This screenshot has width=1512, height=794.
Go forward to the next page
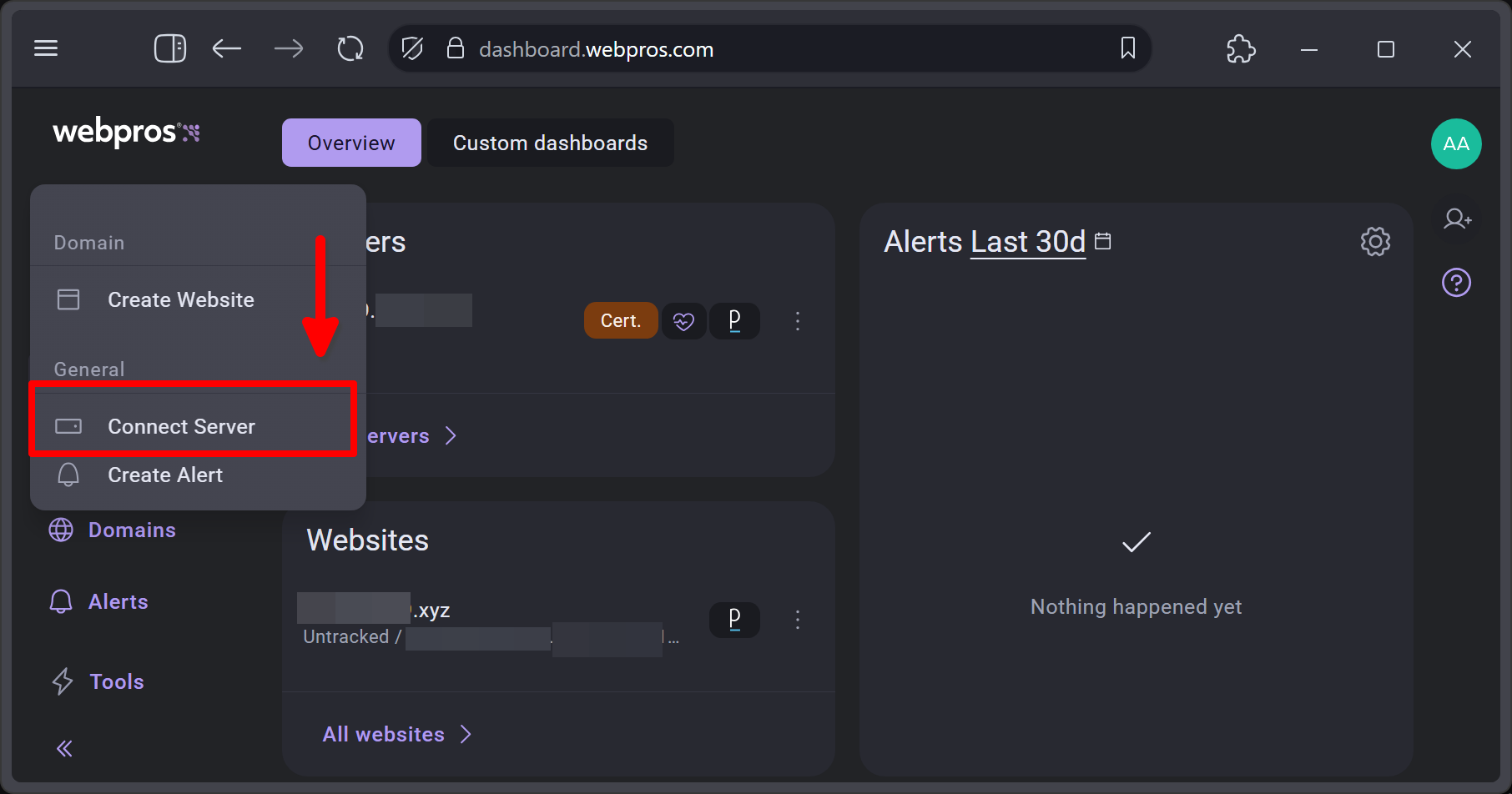tap(289, 48)
